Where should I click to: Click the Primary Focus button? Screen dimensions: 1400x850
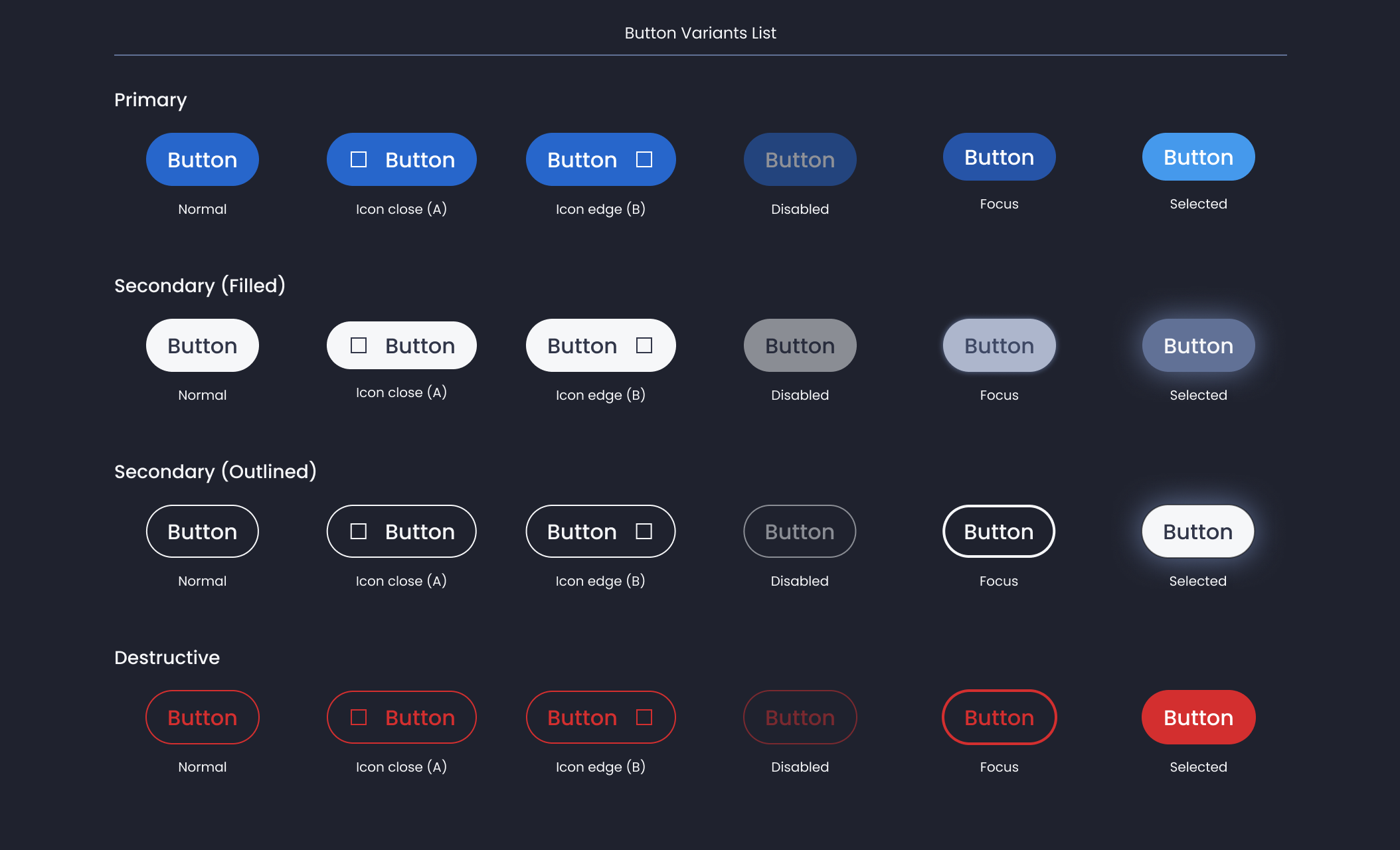click(x=999, y=157)
